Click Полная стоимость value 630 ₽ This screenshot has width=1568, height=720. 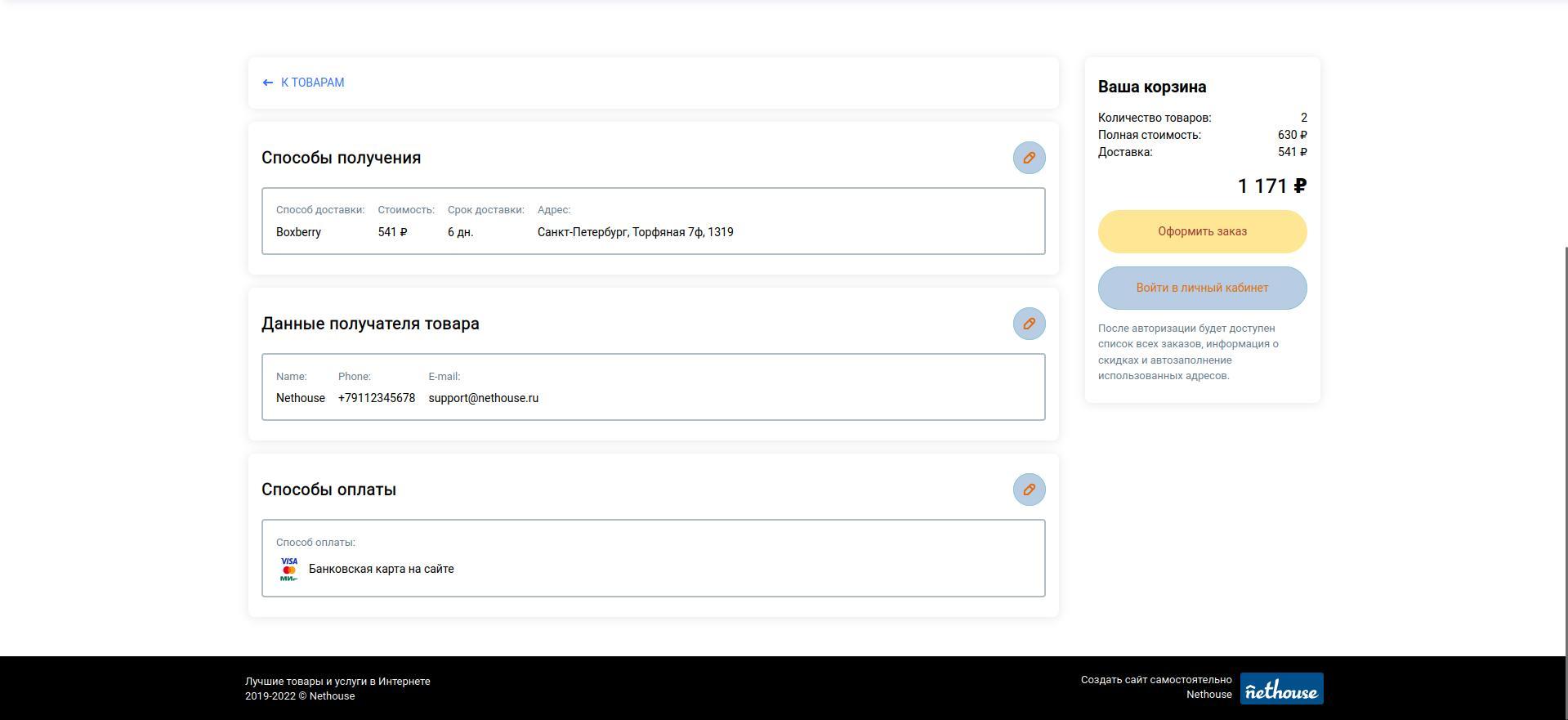coord(1292,135)
